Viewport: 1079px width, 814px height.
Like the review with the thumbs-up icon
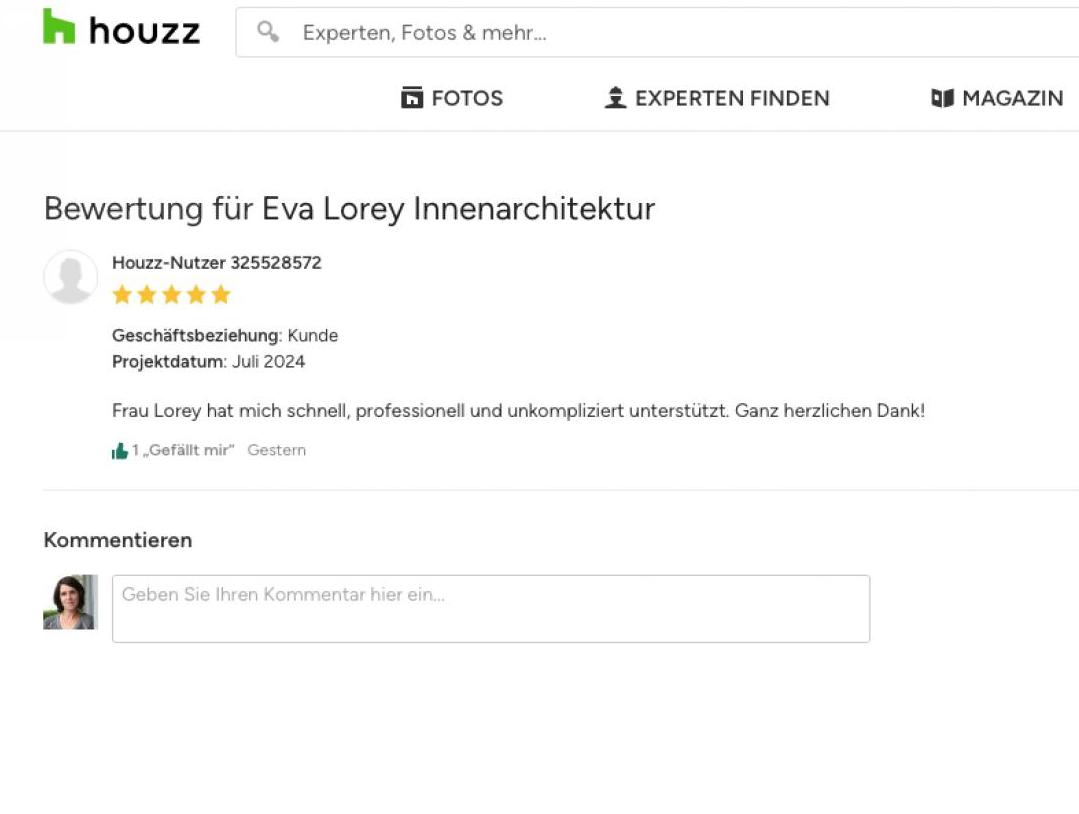120,451
